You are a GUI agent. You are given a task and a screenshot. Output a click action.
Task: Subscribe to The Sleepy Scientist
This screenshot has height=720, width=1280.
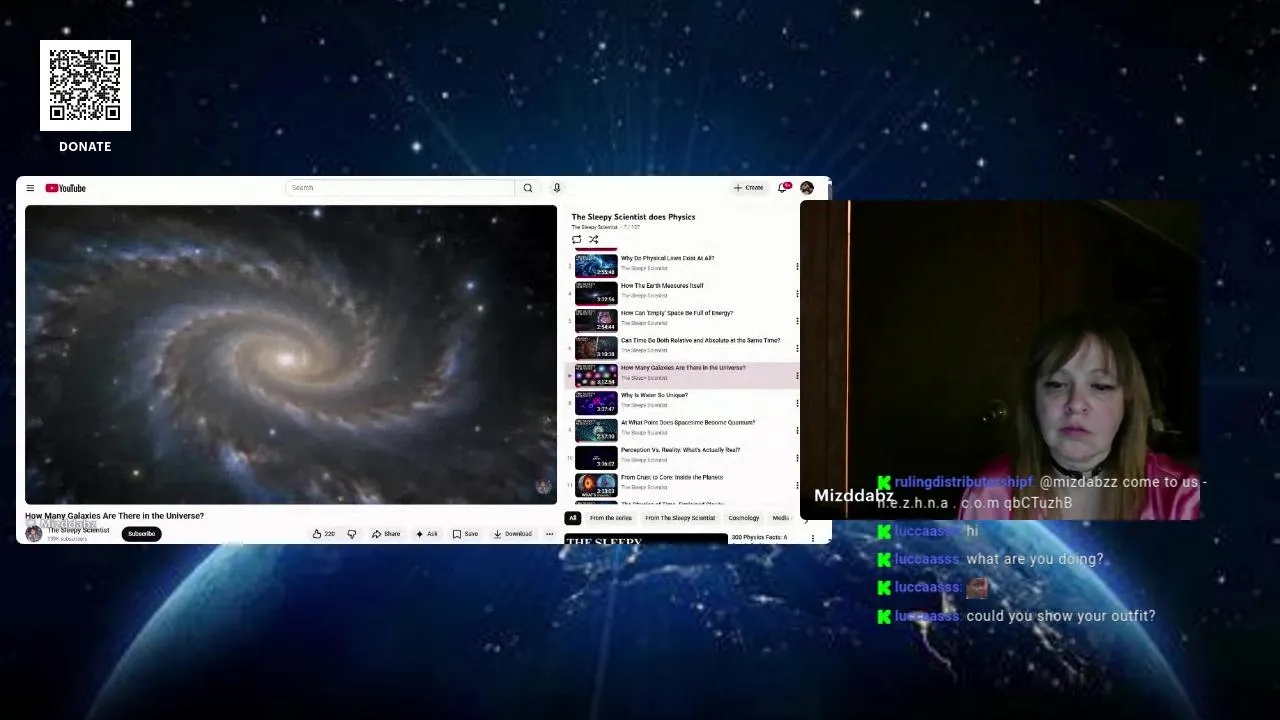click(x=141, y=534)
